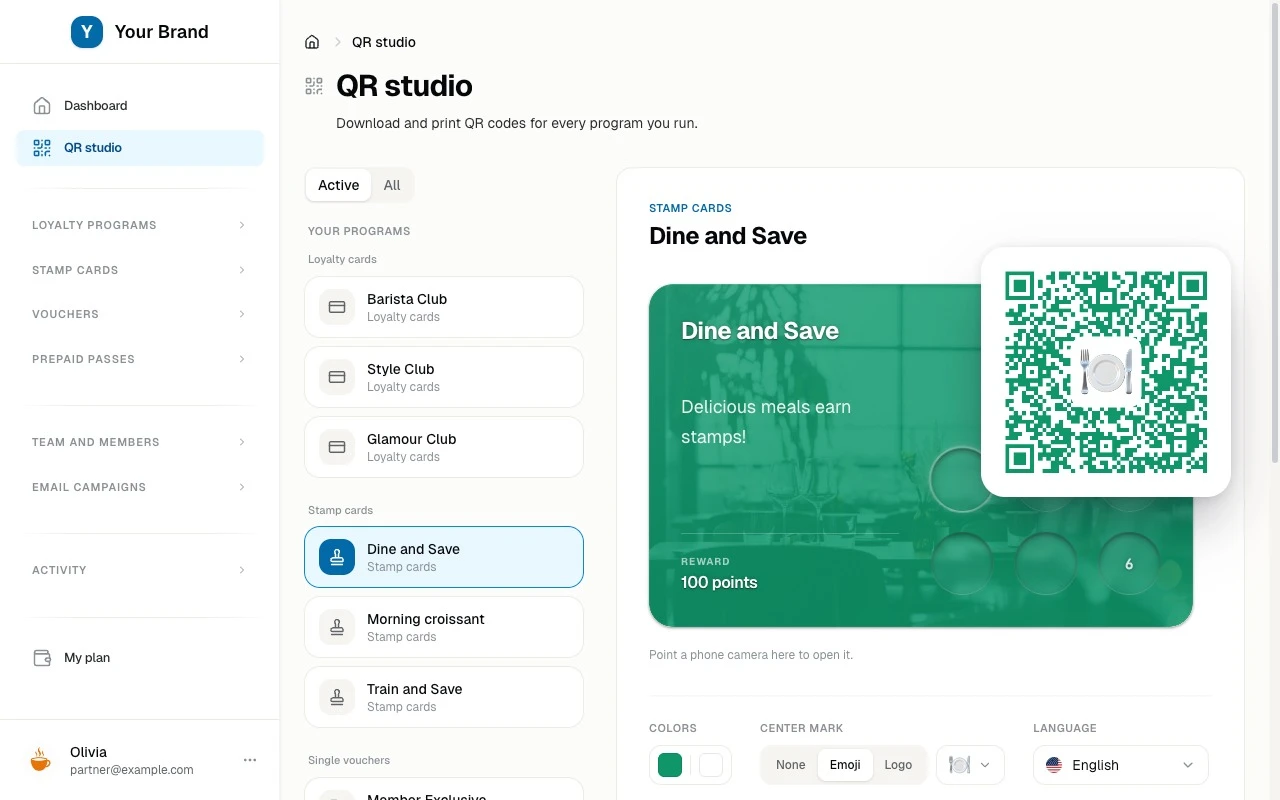Click the home breadcrumb icon
This screenshot has height=800, width=1280.
[312, 42]
